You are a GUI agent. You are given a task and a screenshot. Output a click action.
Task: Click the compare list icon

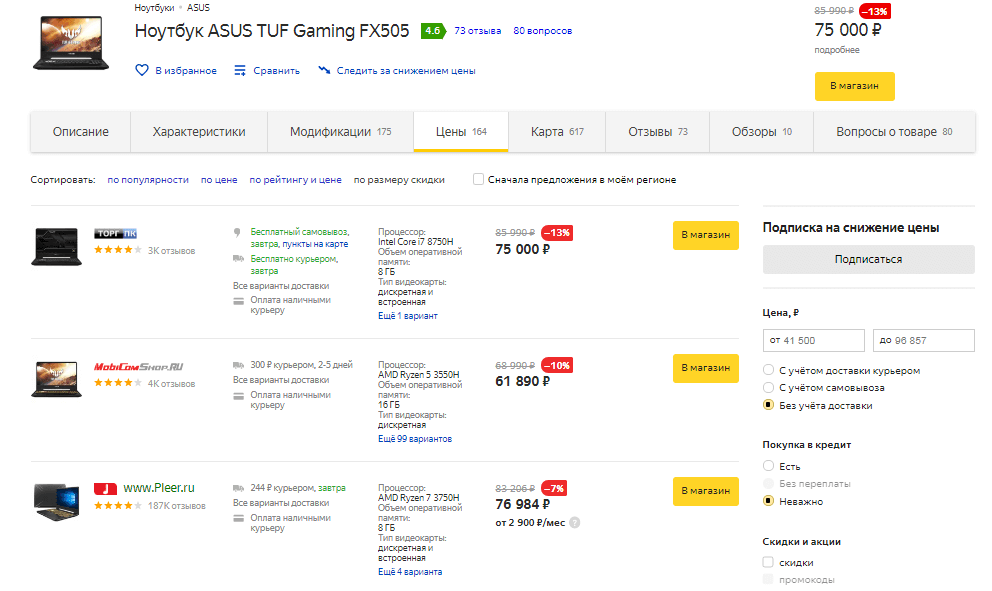coord(240,70)
